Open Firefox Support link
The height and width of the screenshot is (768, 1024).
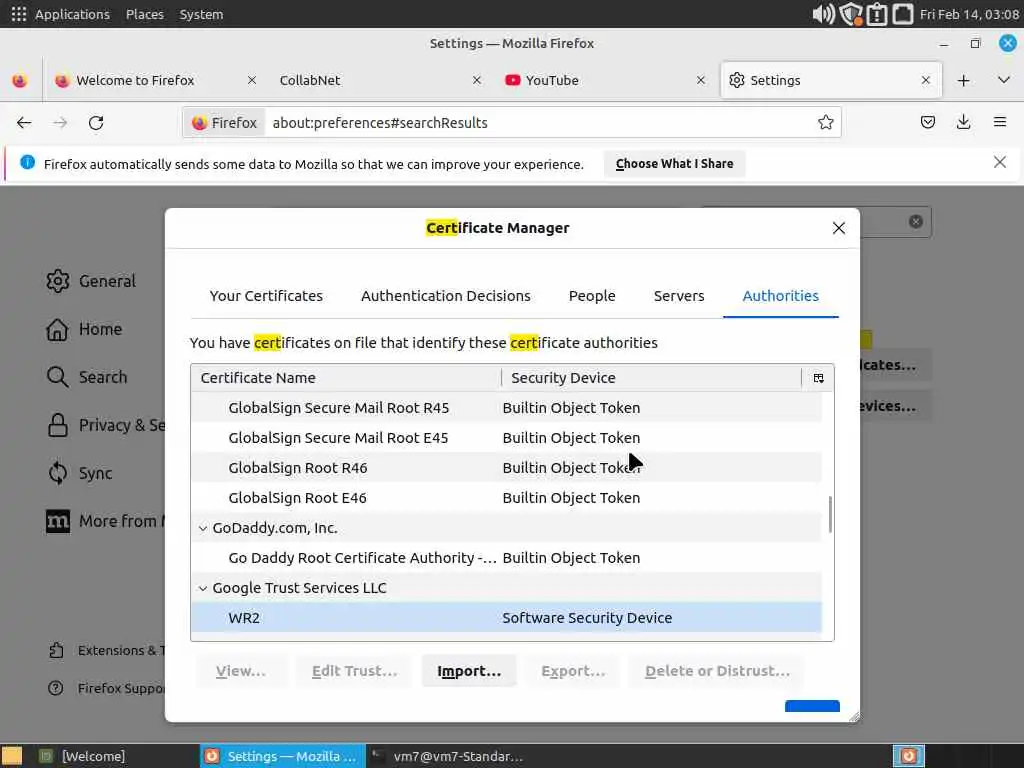(x=106, y=688)
